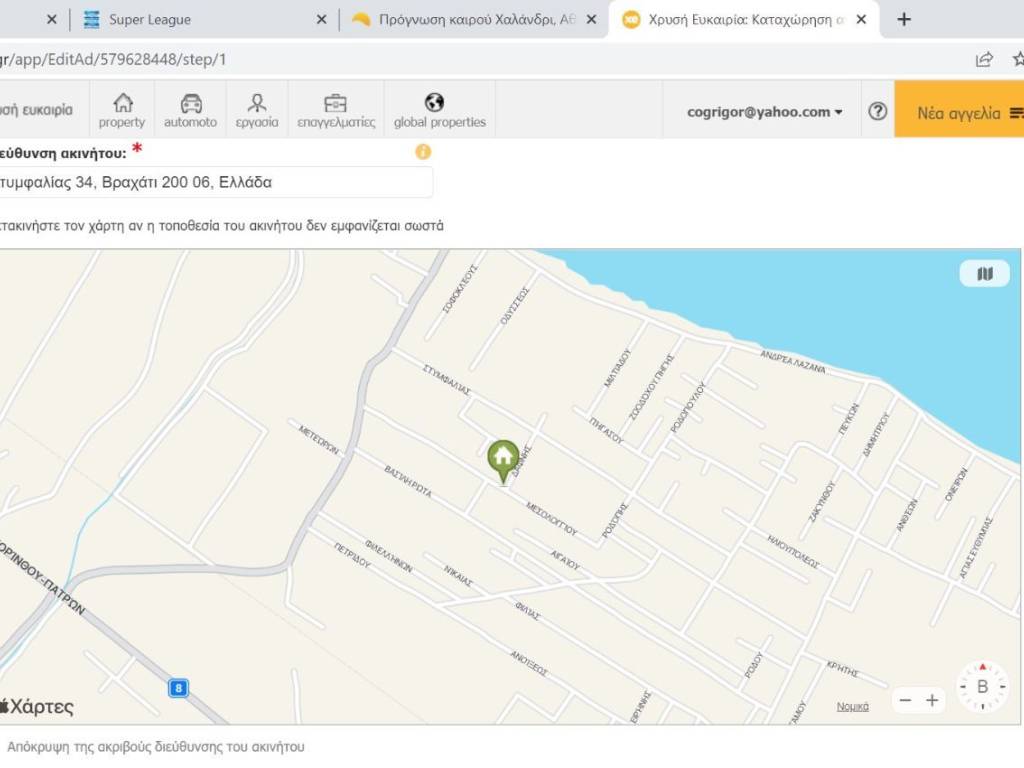The image size is (1024, 768).
Task: Reset map orientation using the compass
Action: [x=982, y=687]
